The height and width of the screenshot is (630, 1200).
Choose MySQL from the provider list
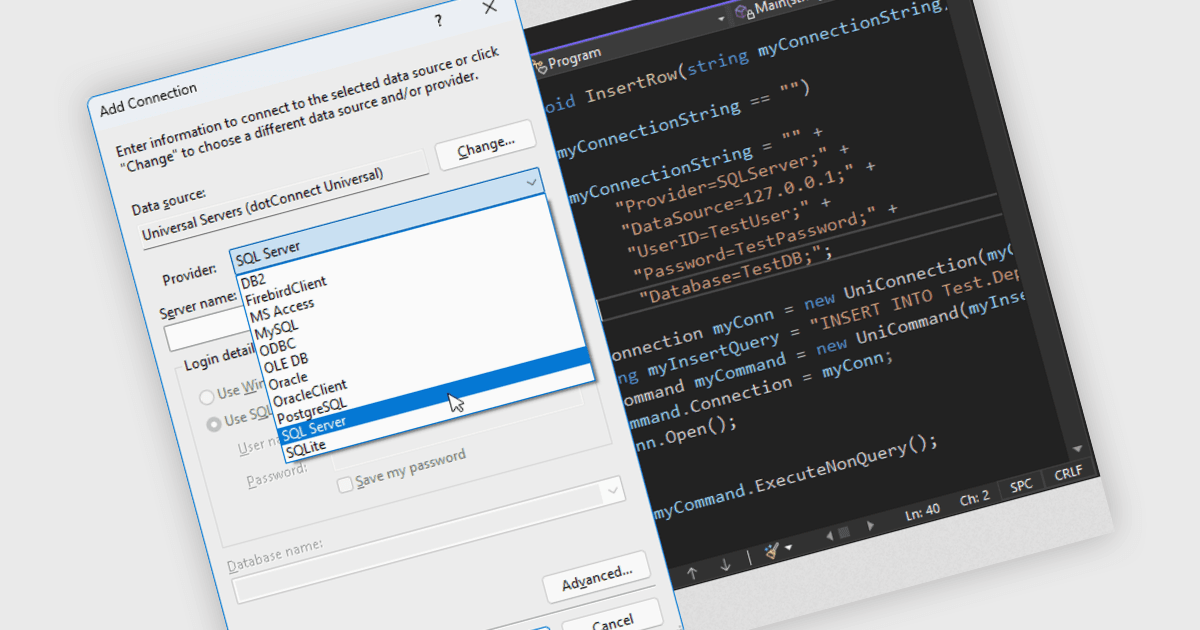coord(276,329)
